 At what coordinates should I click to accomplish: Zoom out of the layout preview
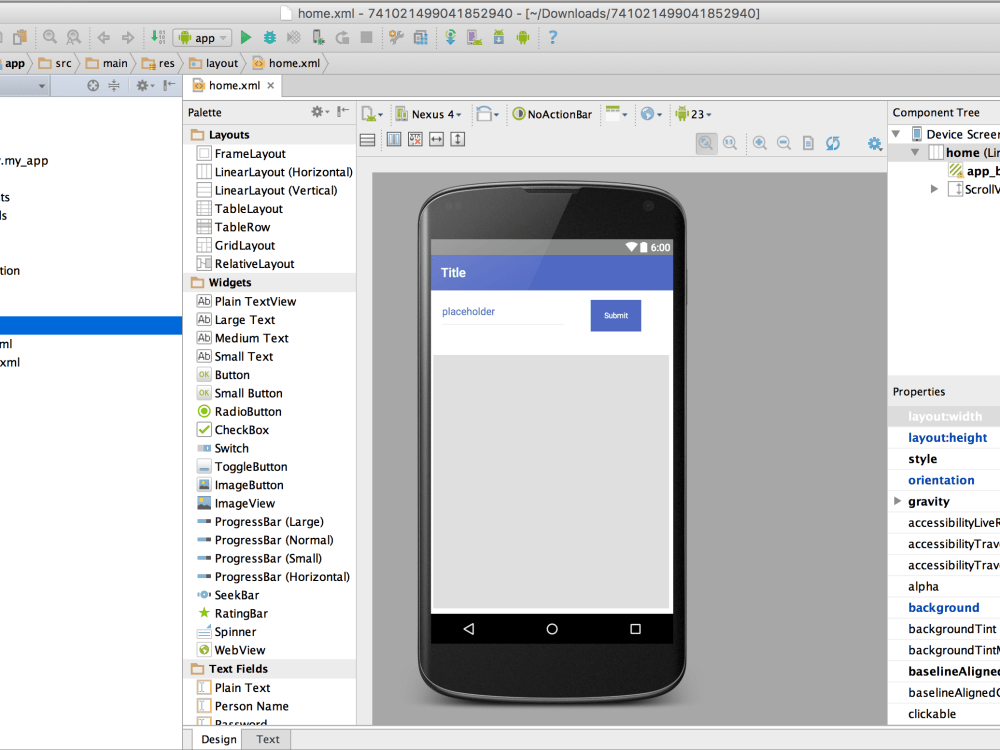[784, 143]
